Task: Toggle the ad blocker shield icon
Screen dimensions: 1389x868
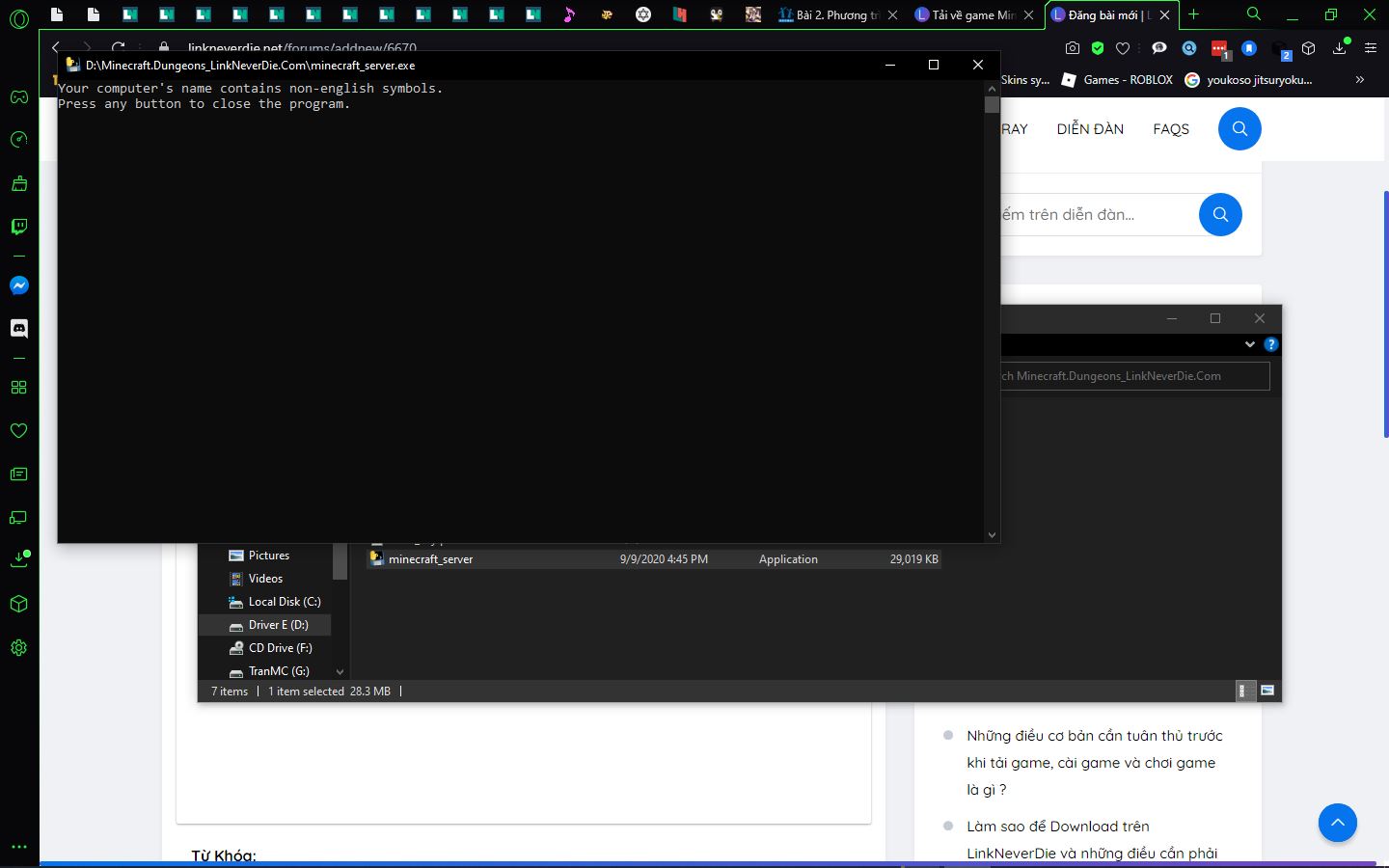Action: 1098,47
